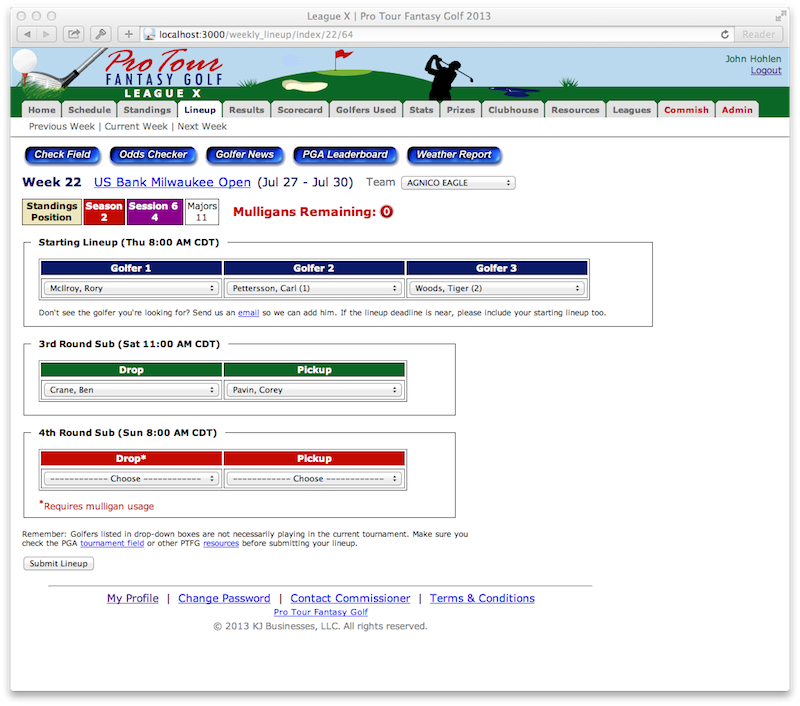Click the browser Back arrow button
The height and width of the screenshot is (706, 800).
(23, 34)
